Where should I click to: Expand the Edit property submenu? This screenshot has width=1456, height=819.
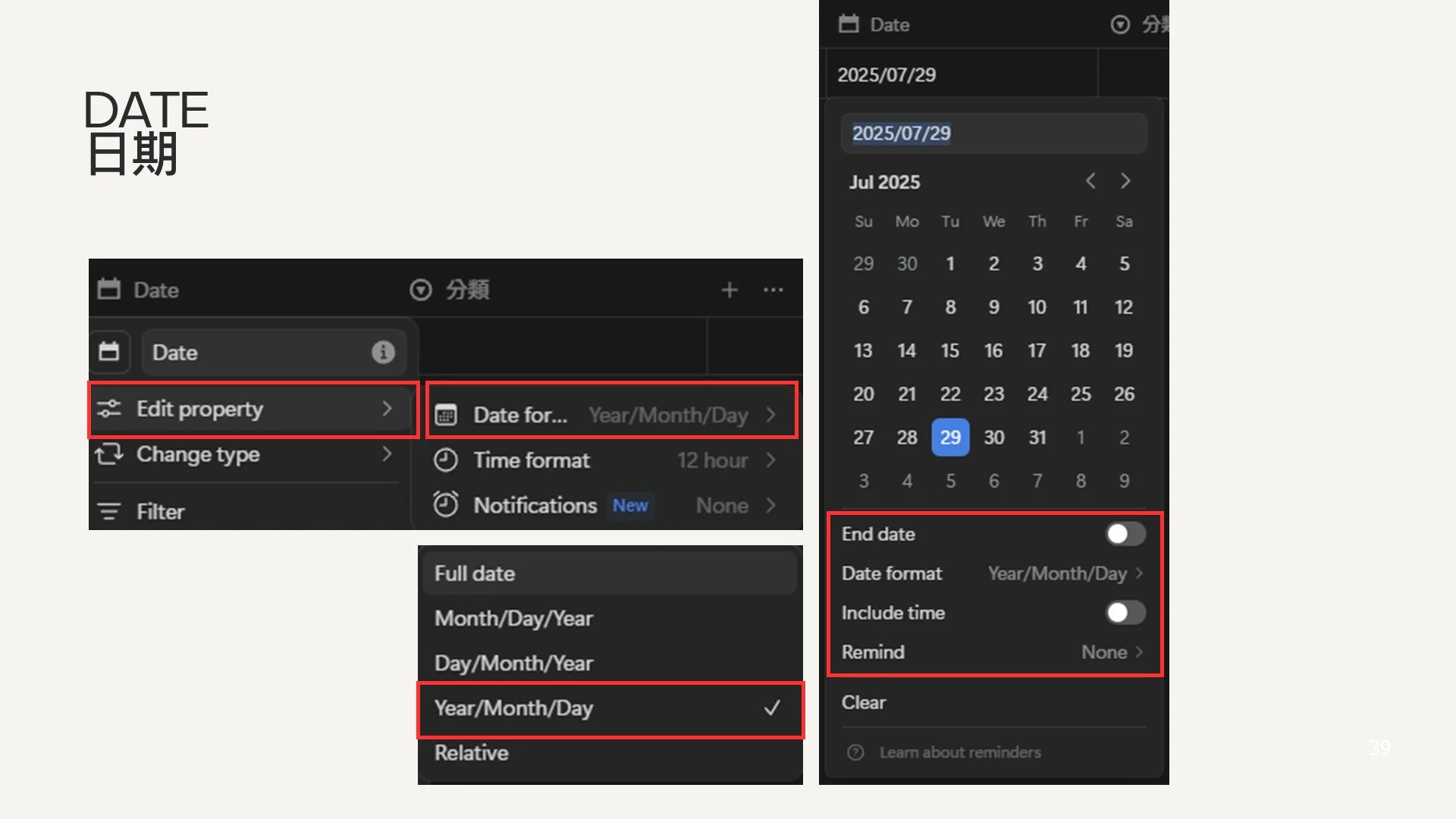(x=253, y=409)
